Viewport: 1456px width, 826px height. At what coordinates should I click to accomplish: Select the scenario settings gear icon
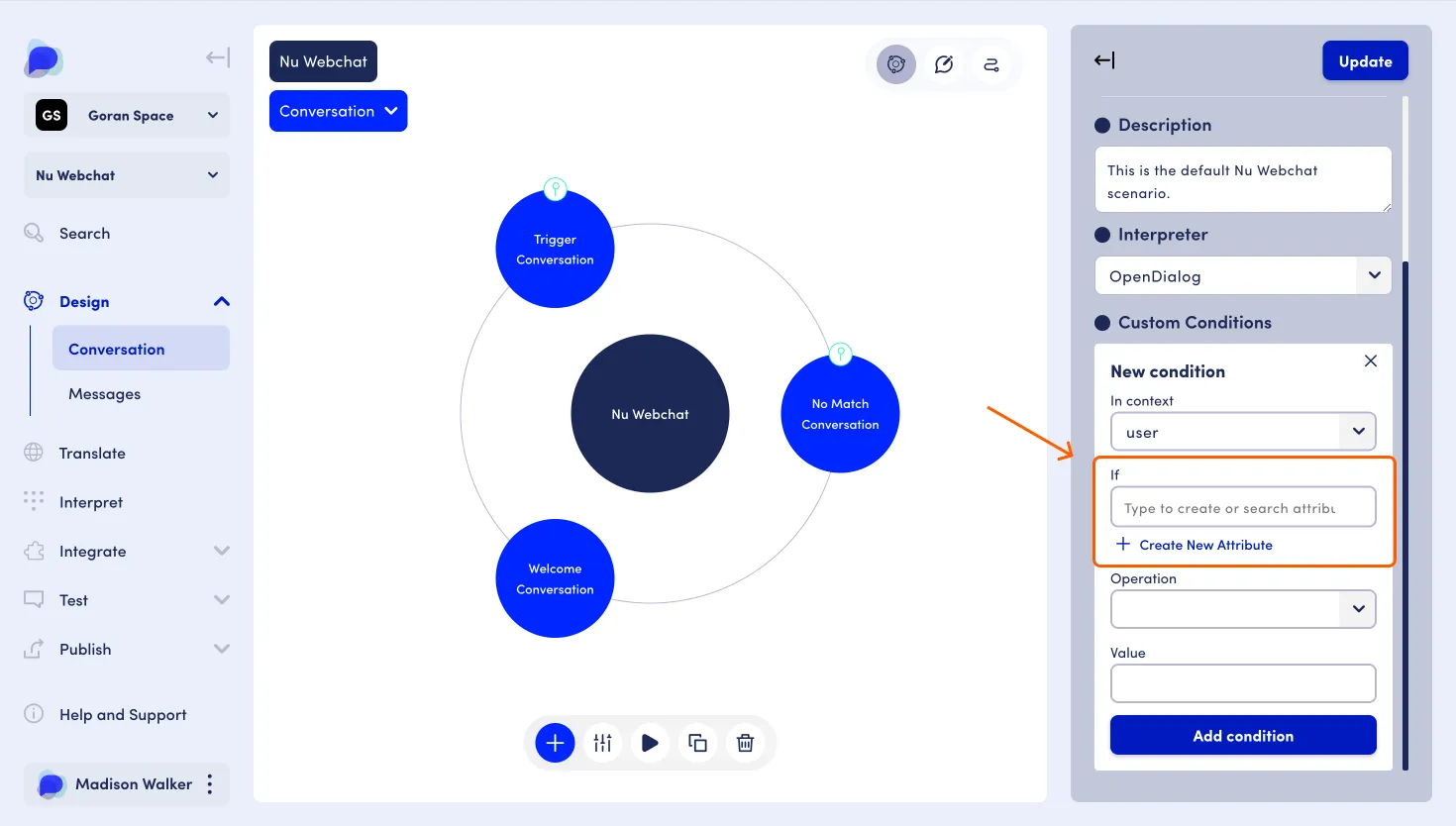(x=896, y=64)
